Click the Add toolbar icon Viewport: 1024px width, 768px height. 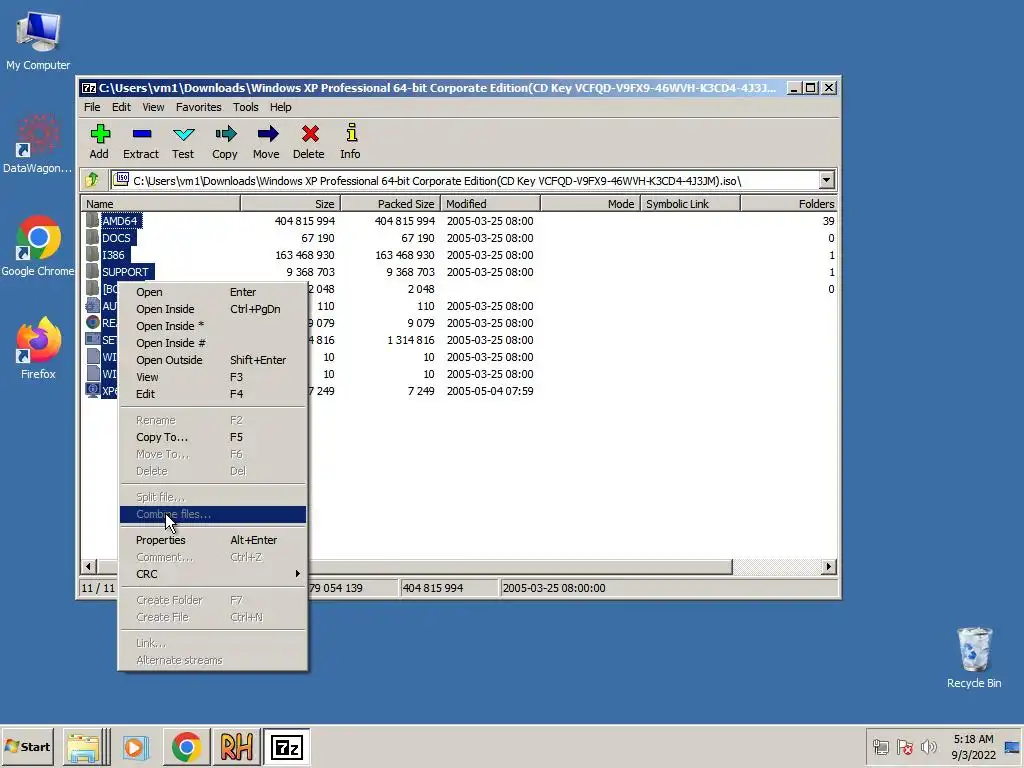[x=99, y=141]
